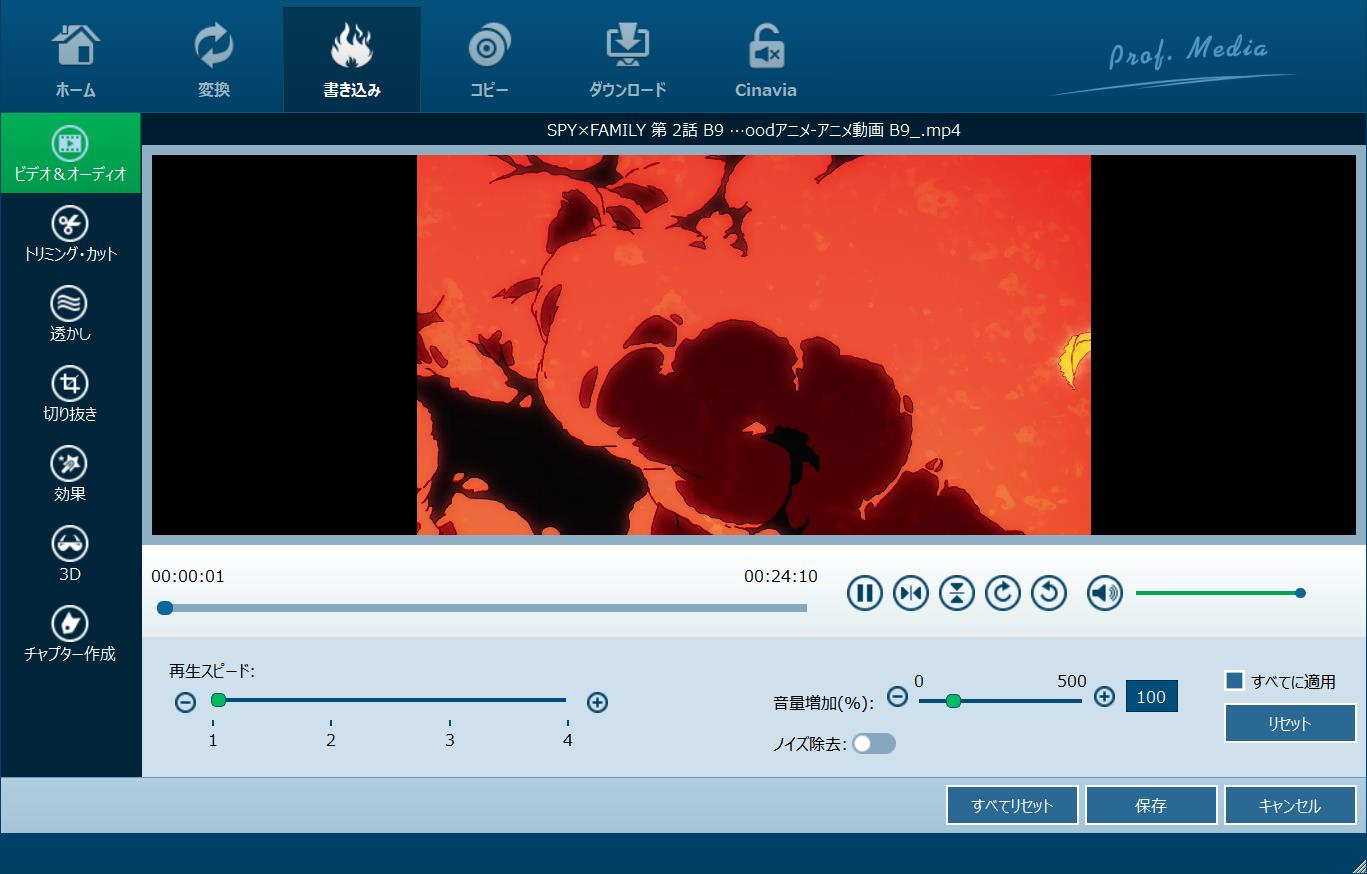Toggle the noise removal (ノイズ除去) switch
This screenshot has width=1367, height=874.
pos(874,744)
